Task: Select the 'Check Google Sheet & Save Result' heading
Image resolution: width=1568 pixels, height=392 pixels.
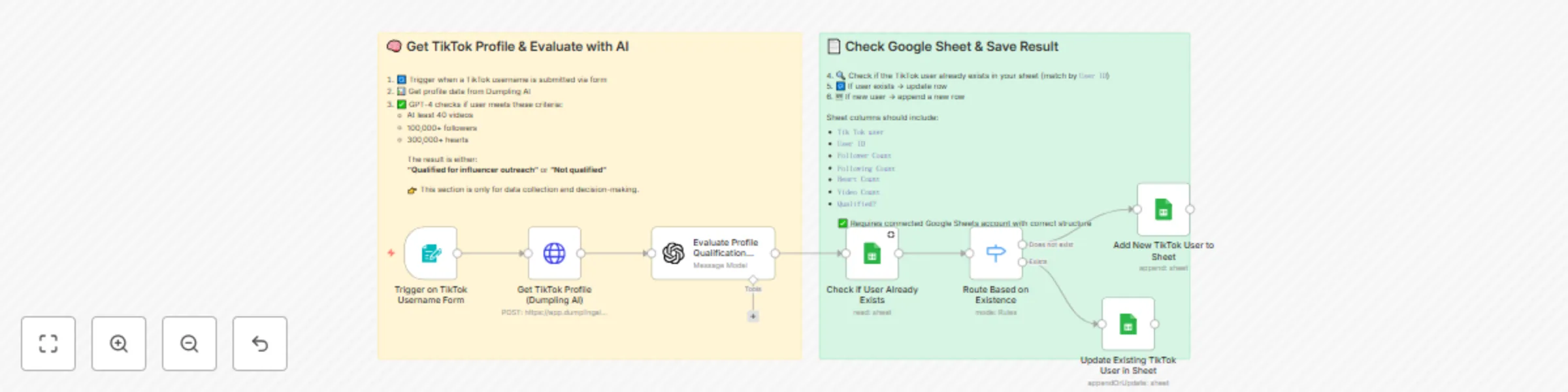Action: (951, 46)
